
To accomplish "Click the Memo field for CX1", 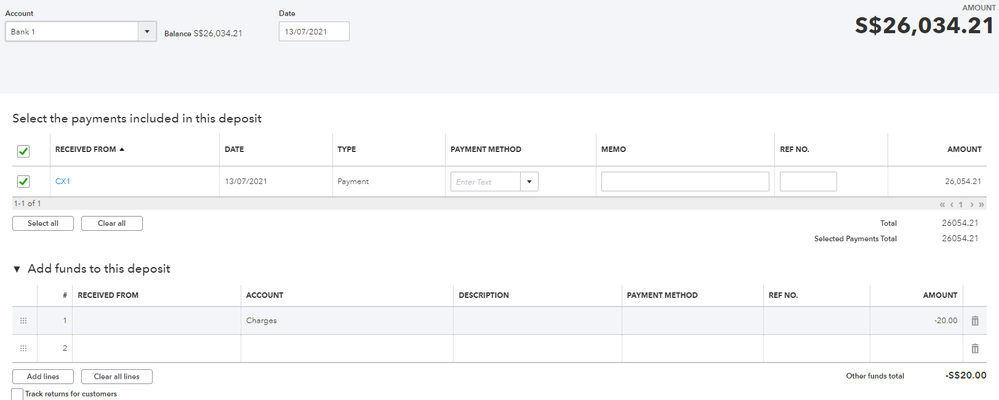I will point(685,182).
